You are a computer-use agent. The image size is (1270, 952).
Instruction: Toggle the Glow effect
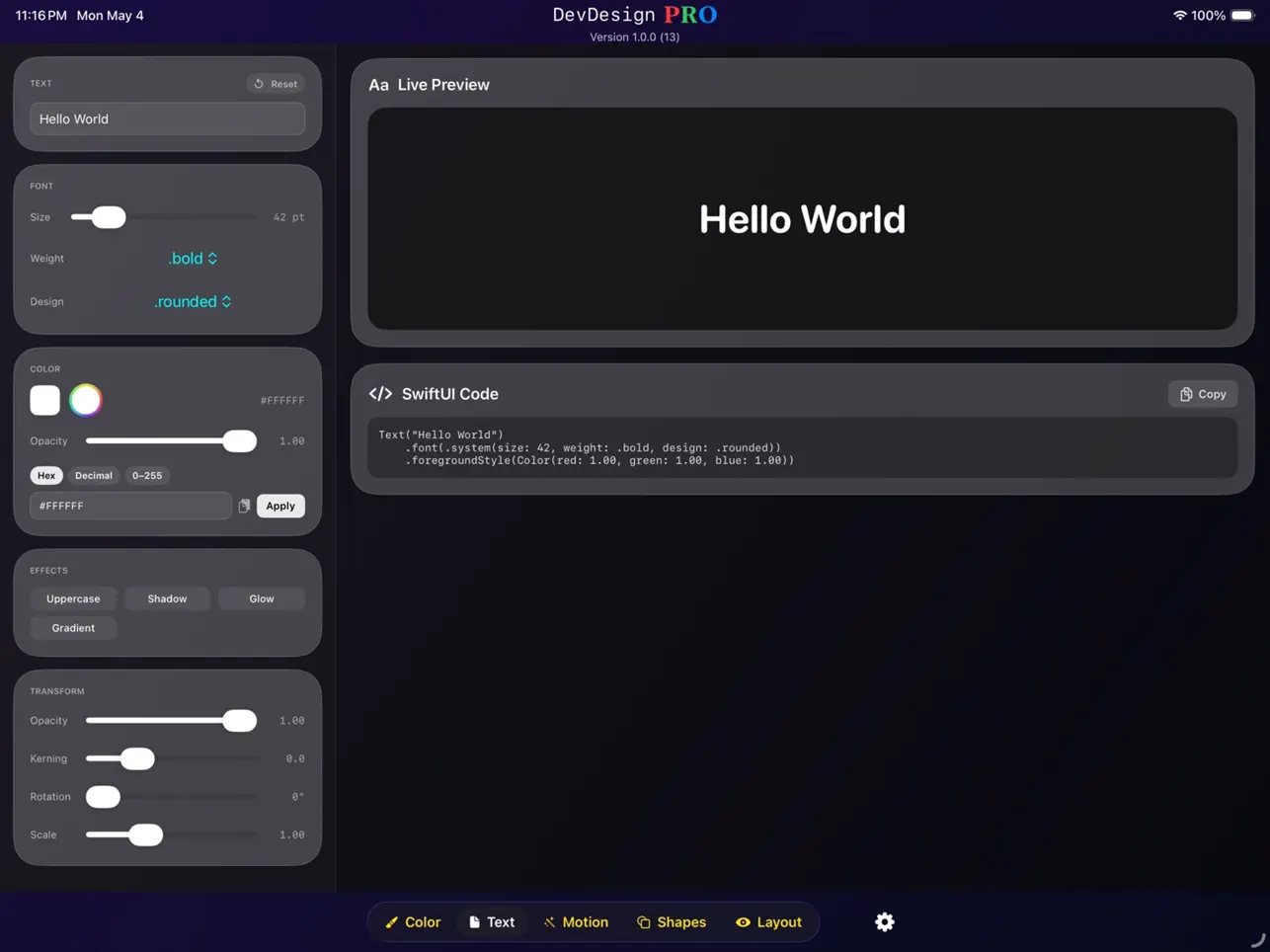click(262, 598)
